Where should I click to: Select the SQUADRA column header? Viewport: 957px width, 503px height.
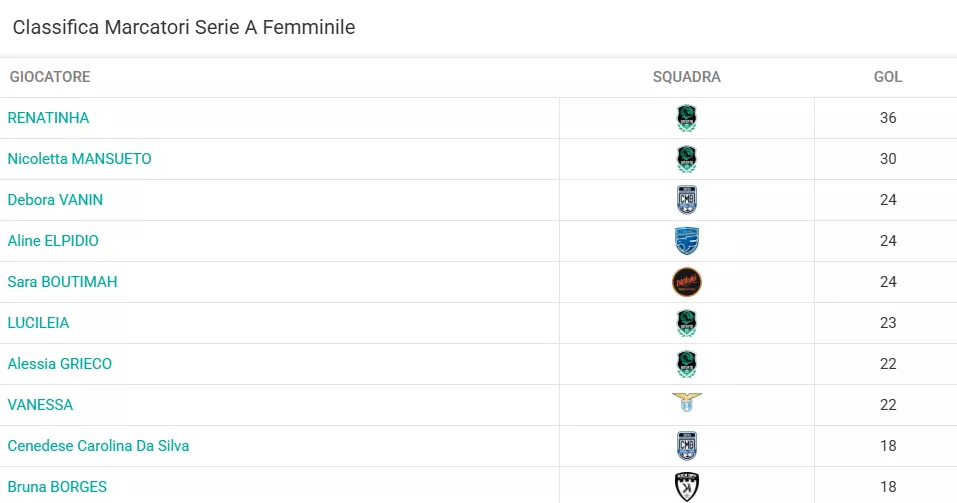click(x=687, y=77)
